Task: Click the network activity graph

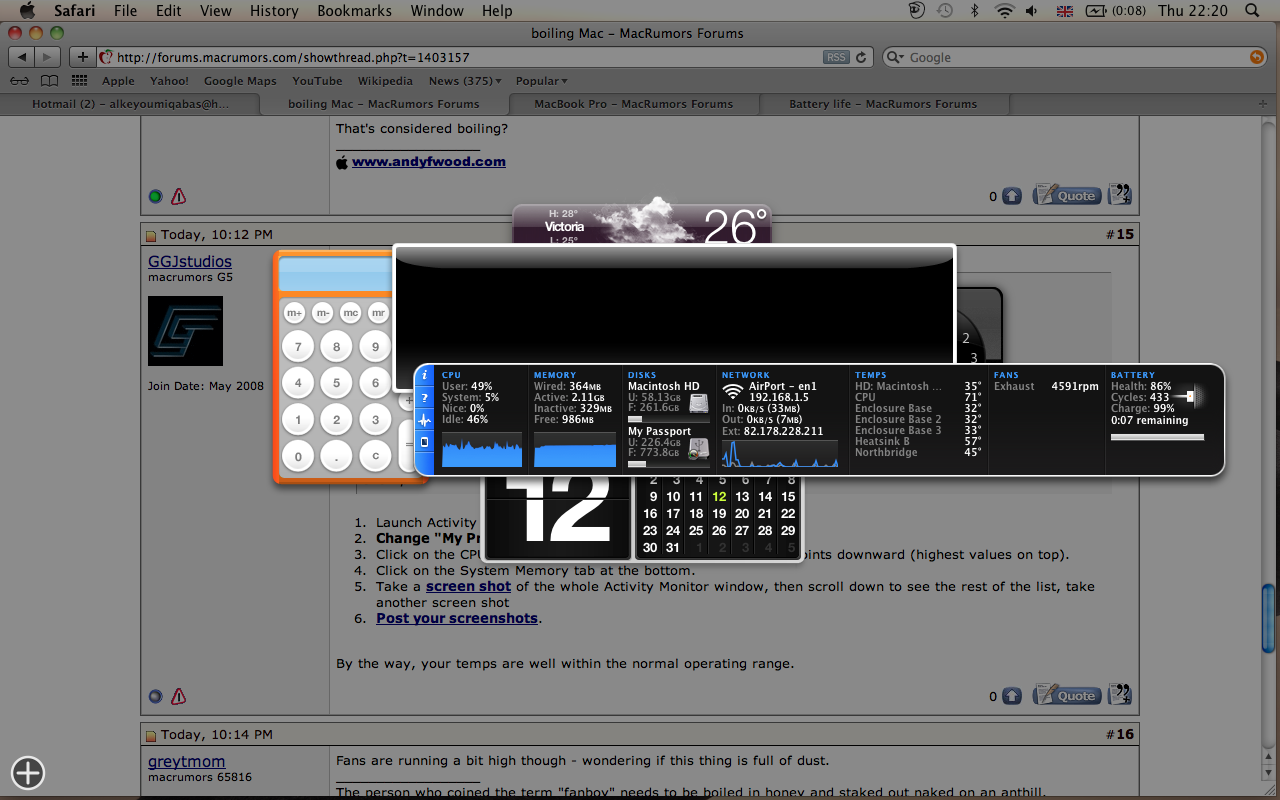Action: point(780,453)
